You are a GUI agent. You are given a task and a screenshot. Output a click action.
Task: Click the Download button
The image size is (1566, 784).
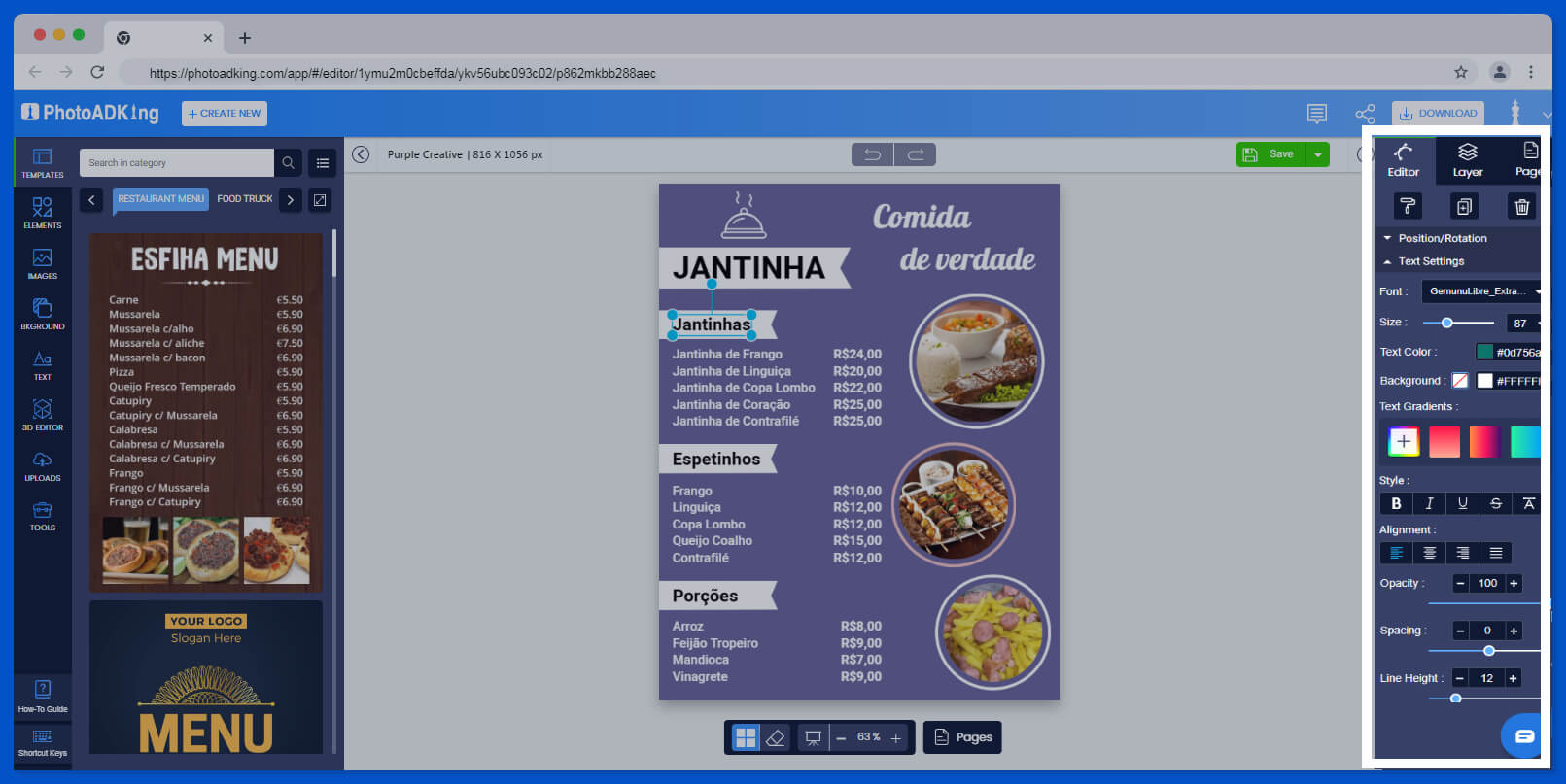point(1438,114)
